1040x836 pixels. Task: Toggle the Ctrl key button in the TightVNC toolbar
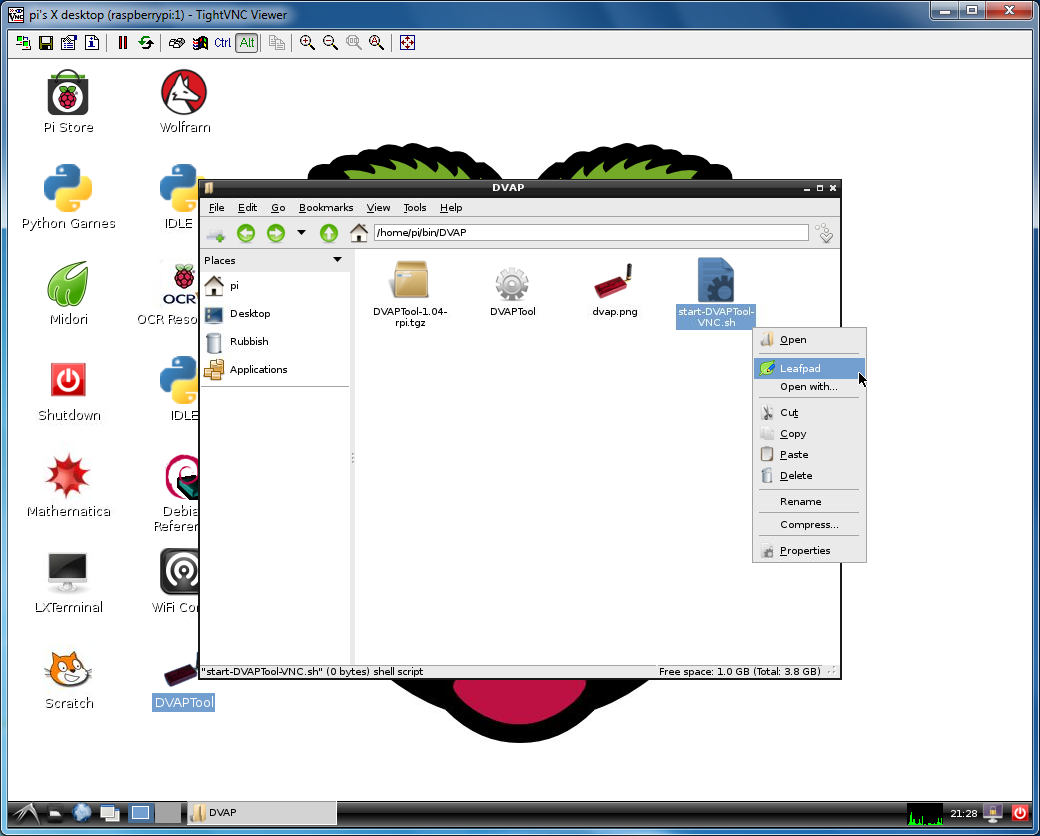coord(223,43)
